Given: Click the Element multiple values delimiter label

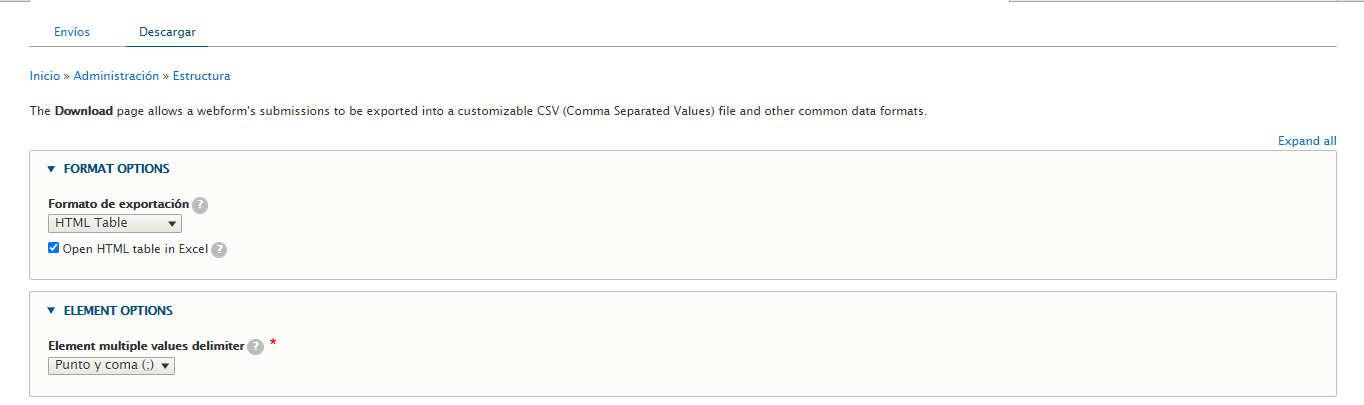Looking at the screenshot, I should click(x=146, y=346).
